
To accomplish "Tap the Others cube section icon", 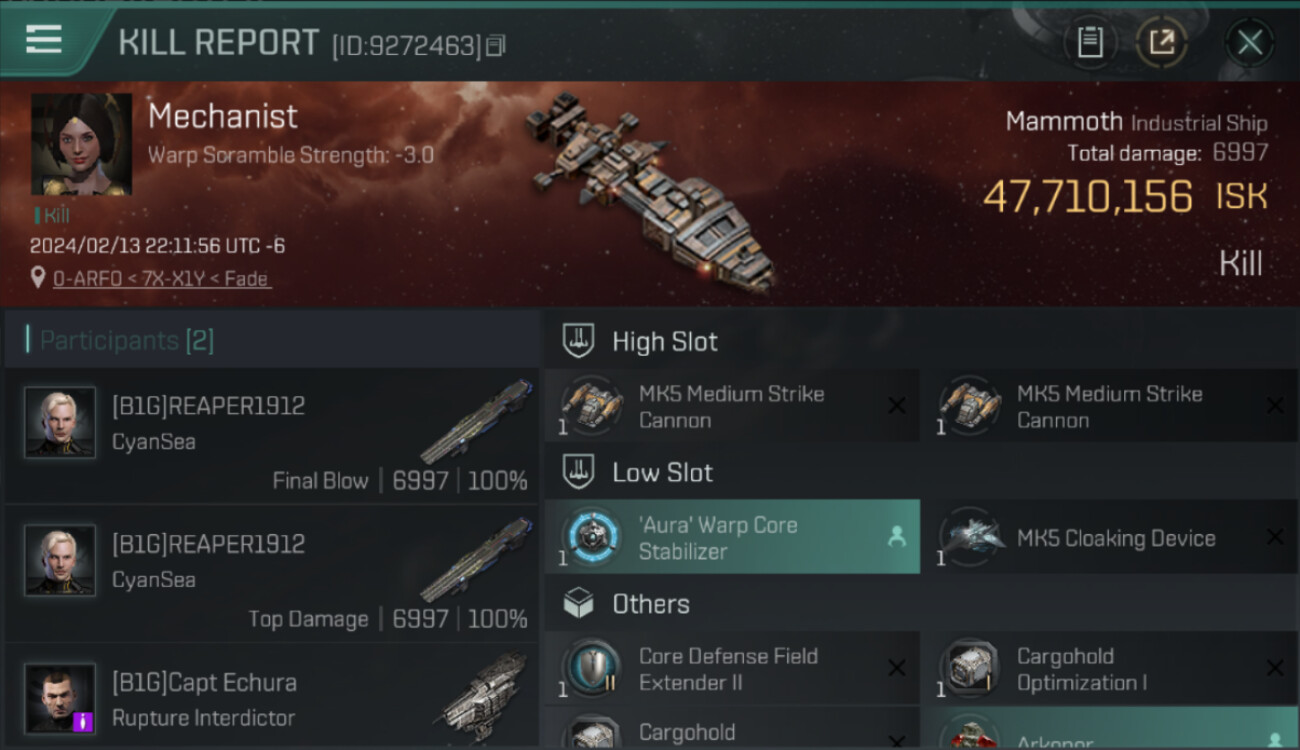I will point(578,604).
